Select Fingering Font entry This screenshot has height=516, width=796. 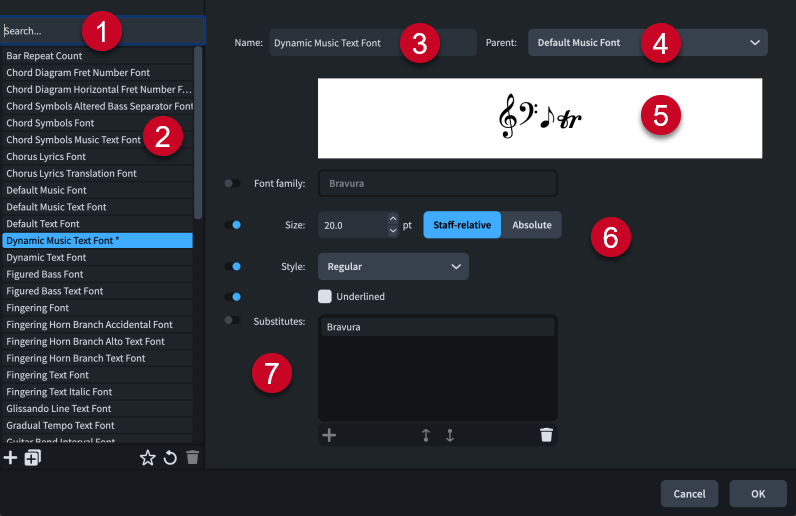coord(97,308)
